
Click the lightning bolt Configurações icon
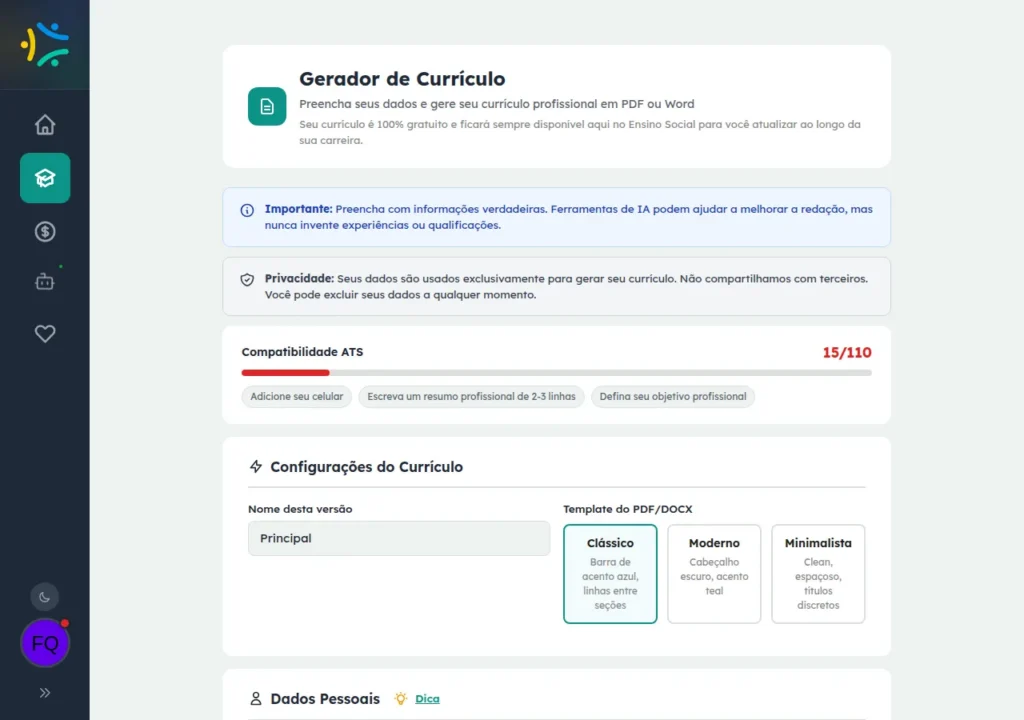(x=256, y=466)
